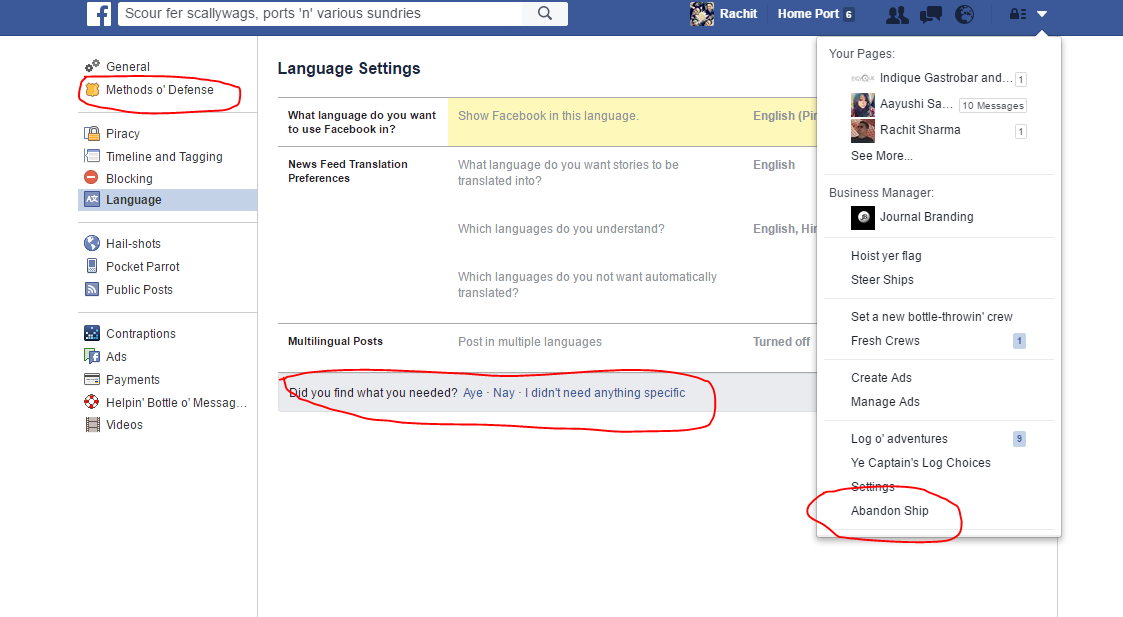The width and height of the screenshot is (1123, 617).
Task: Open Timeline and Tagging settings
Action: [x=164, y=157]
